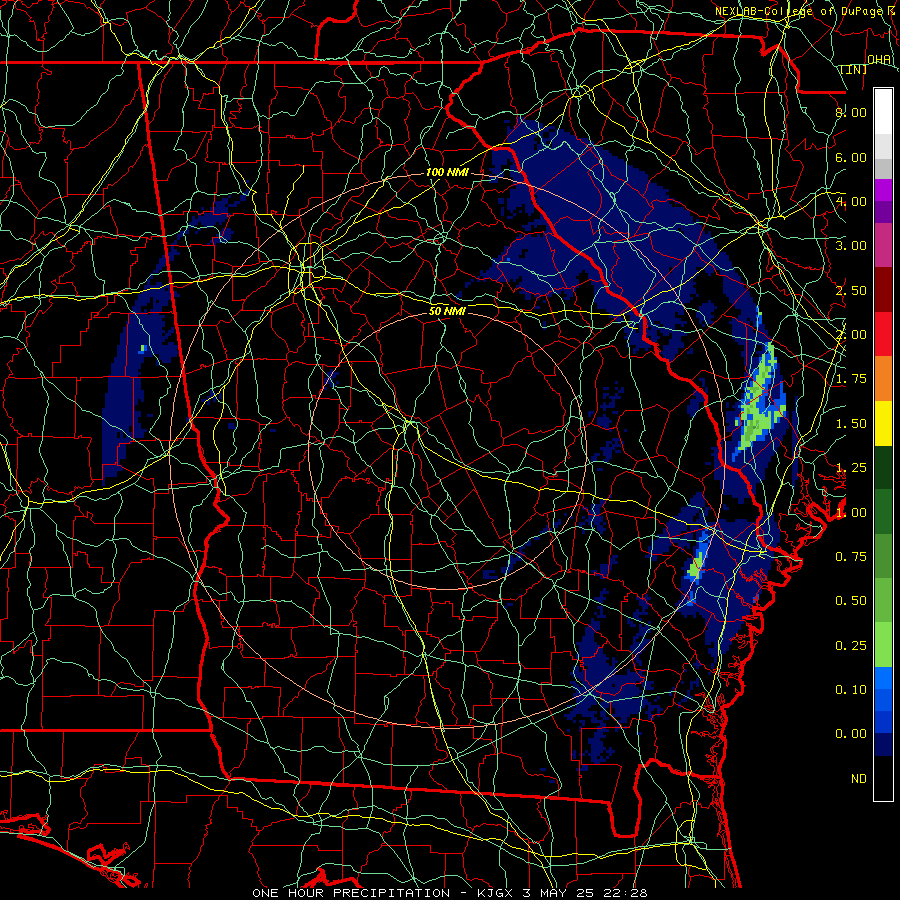Image resolution: width=900 pixels, height=900 pixels.
Task: Select the '1.50' scale label
Action: coord(851,424)
